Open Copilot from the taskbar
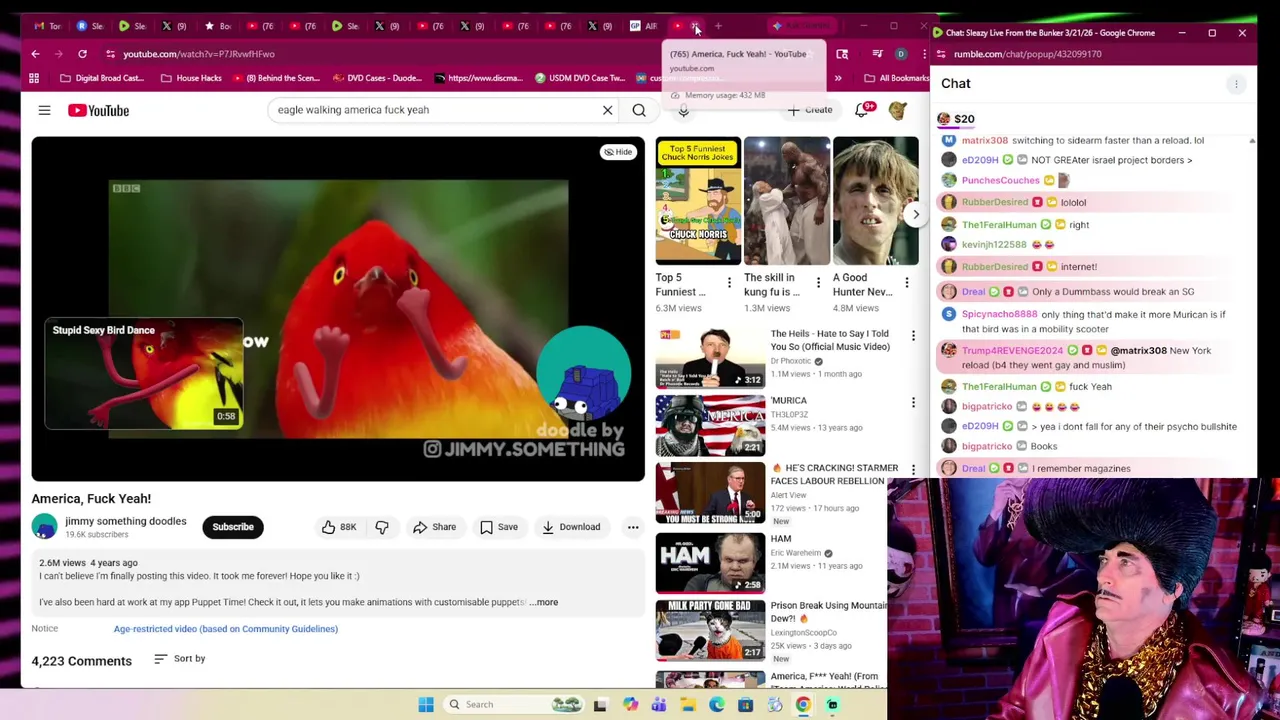 pyautogui.click(x=630, y=705)
